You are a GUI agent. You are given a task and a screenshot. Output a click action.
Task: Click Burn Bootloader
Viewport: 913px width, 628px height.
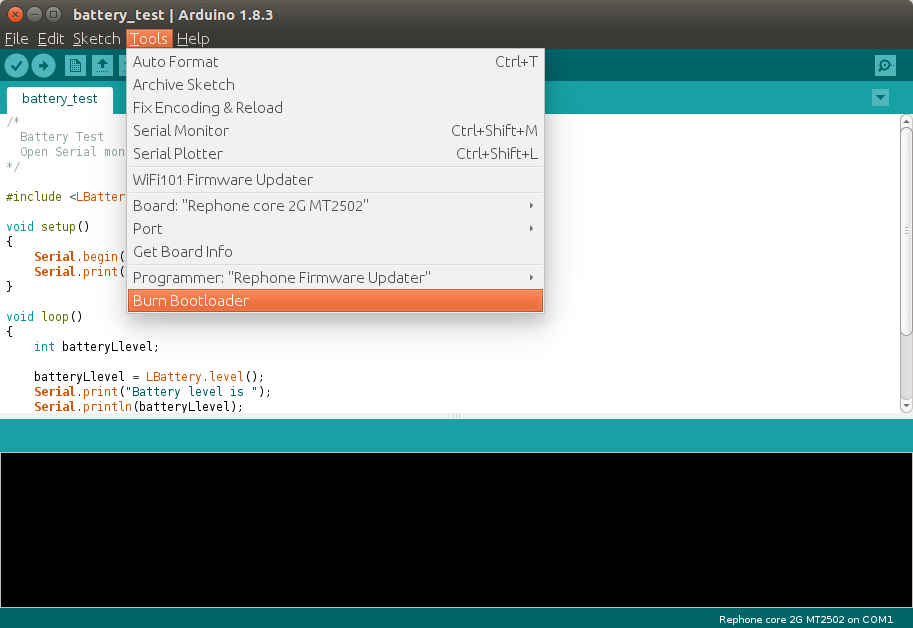335,301
